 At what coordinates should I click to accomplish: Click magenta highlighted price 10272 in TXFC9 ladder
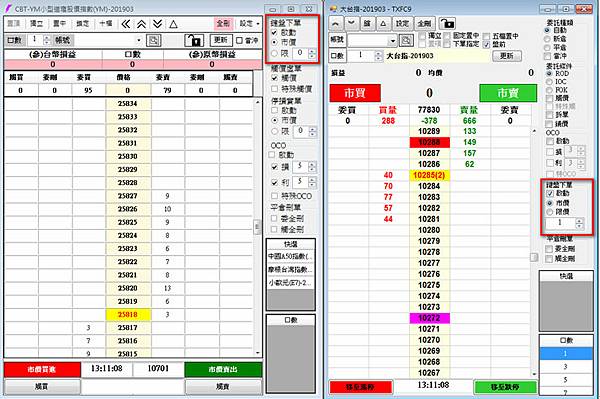tap(429, 318)
